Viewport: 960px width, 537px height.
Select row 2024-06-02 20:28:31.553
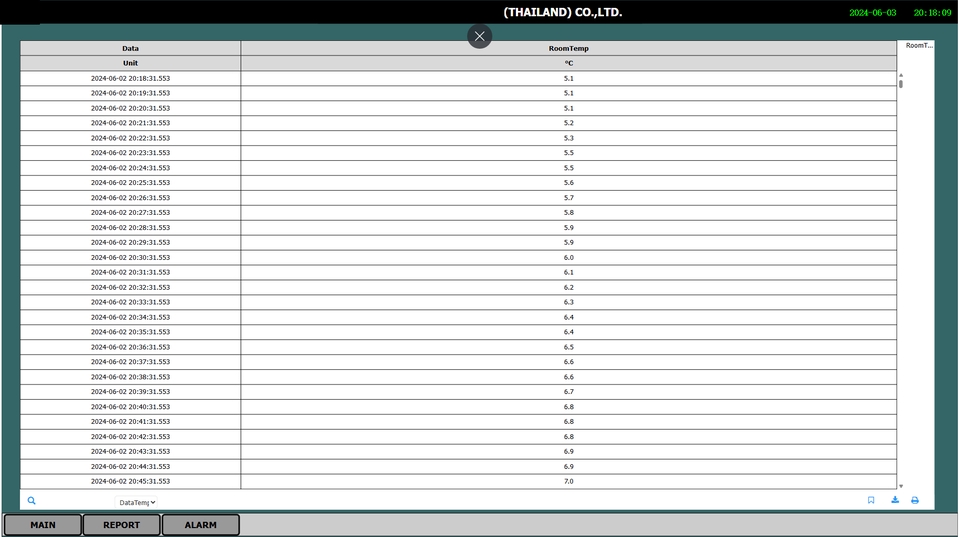pos(459,228)
